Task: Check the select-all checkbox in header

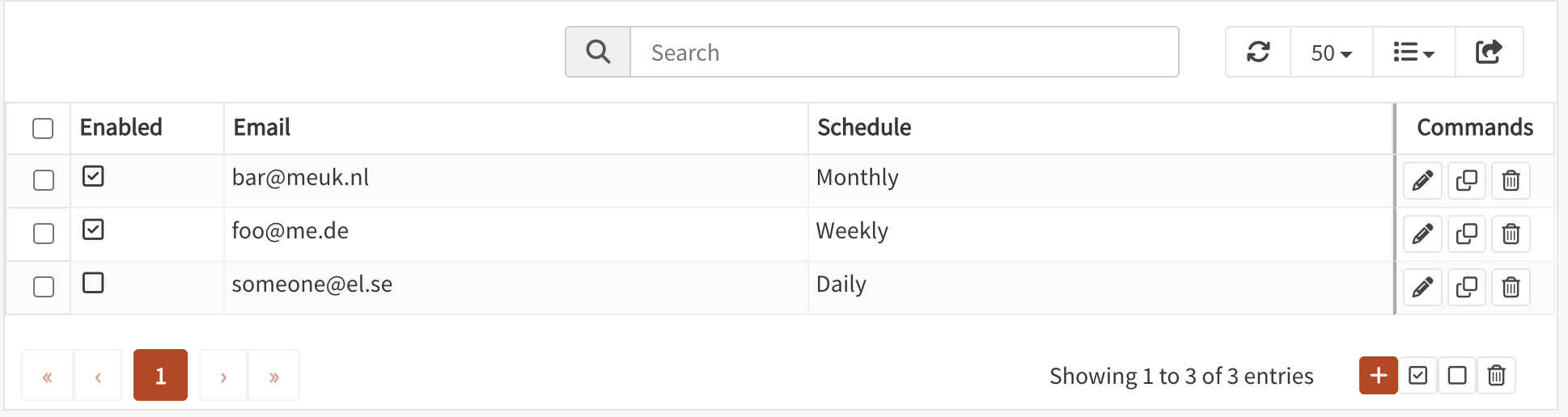Action: (x=43, y=128)
